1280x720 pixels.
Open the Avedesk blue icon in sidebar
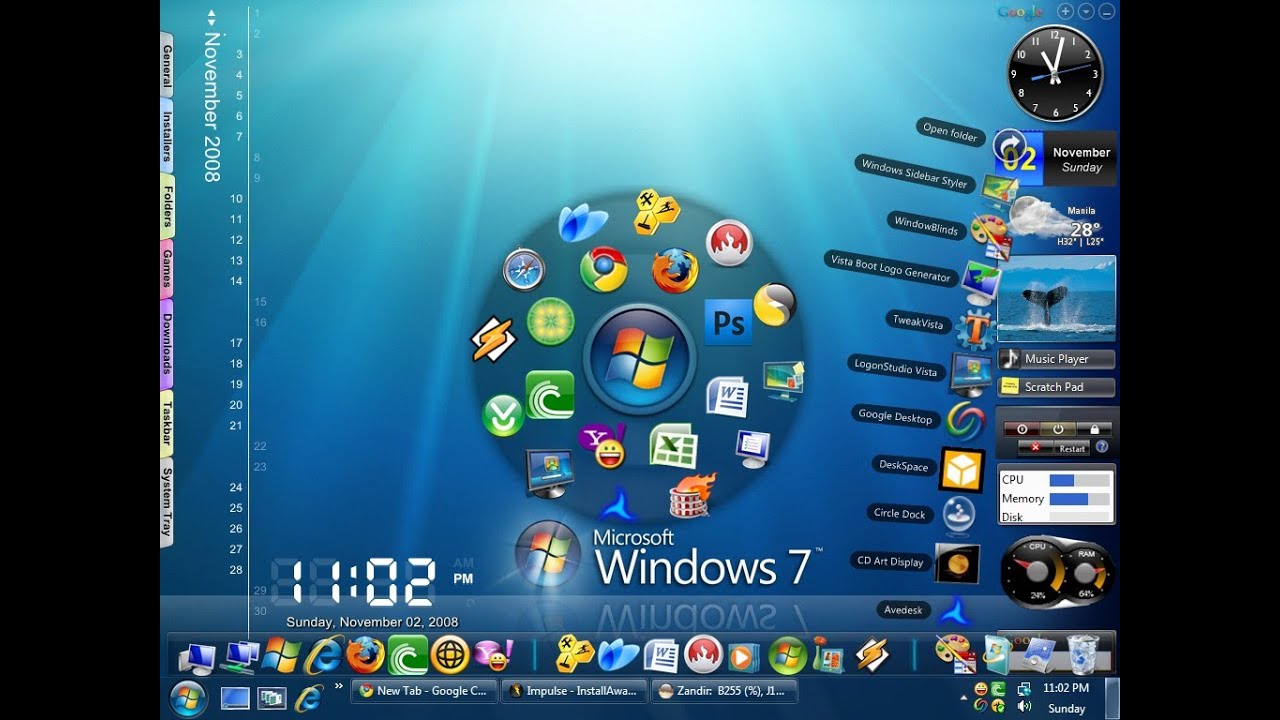[x=957, y=610]
